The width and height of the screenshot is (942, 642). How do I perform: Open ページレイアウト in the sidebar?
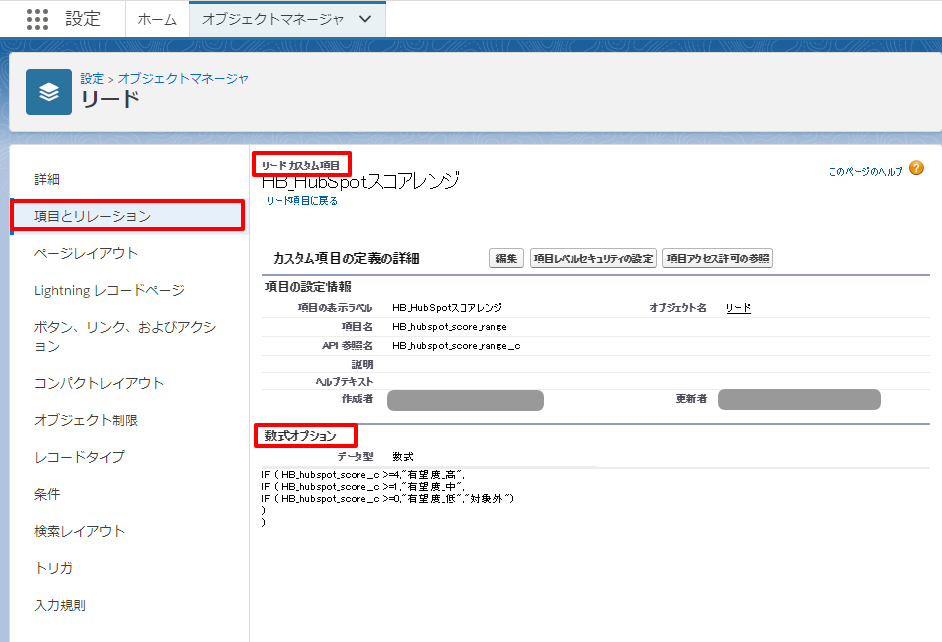(86, 253)
